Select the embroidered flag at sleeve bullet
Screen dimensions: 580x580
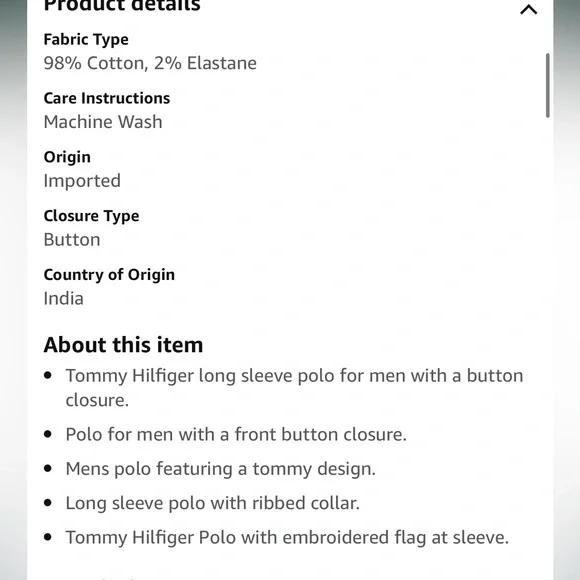click(x=287, y=538)
